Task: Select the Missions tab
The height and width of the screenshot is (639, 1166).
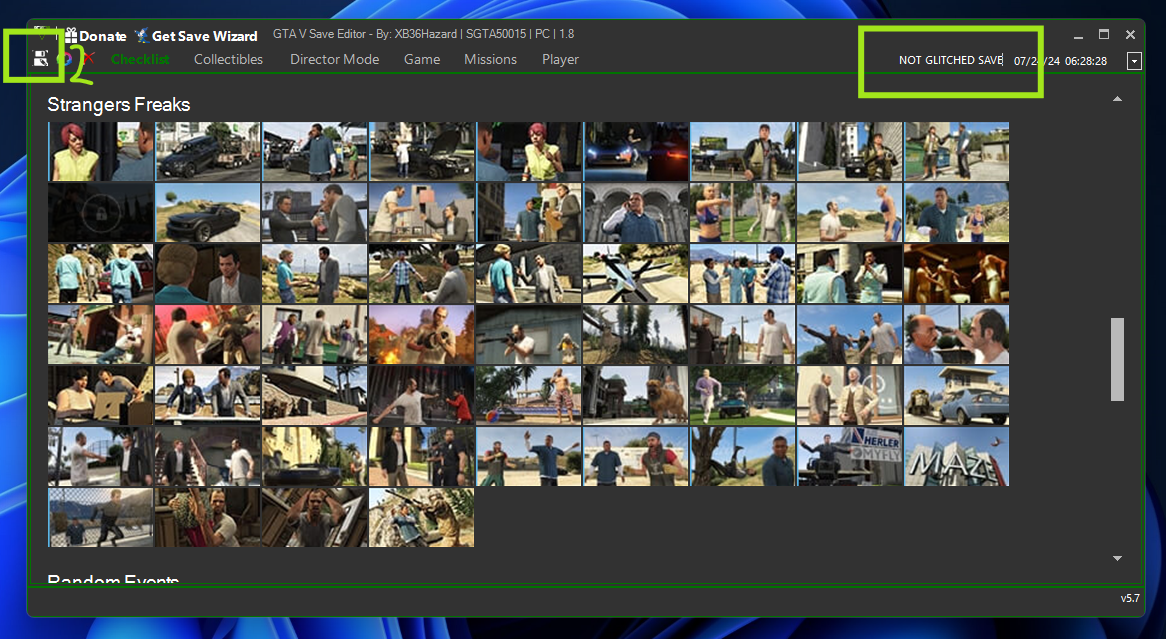Action: [490, 59]
